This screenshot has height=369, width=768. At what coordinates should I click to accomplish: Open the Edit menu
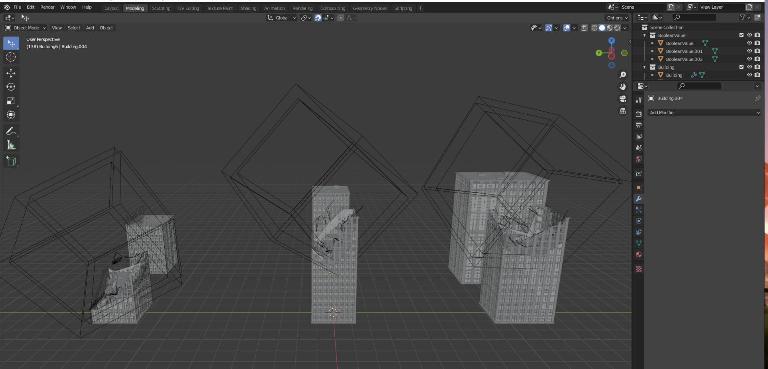[31, 8]
